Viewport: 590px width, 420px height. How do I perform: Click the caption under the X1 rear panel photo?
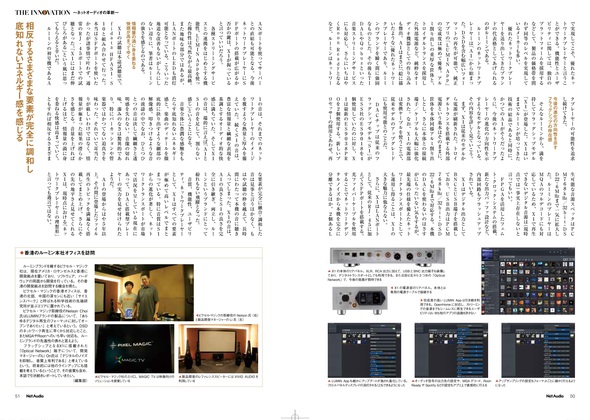tap(387, 275)
